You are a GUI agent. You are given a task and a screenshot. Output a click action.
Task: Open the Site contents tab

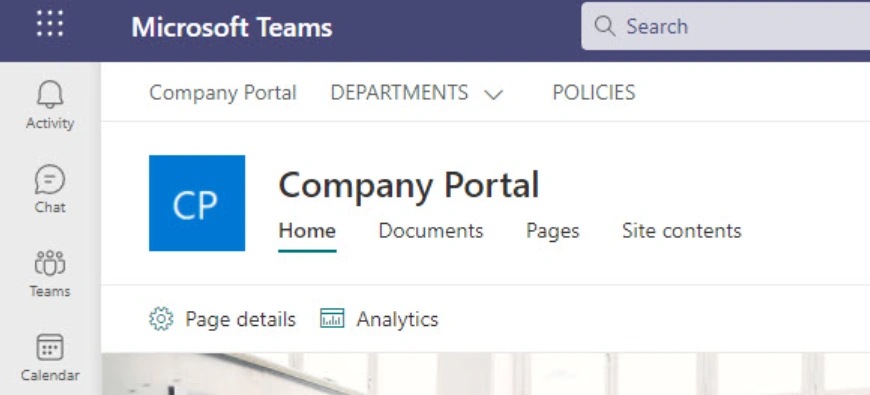point(682,231)
